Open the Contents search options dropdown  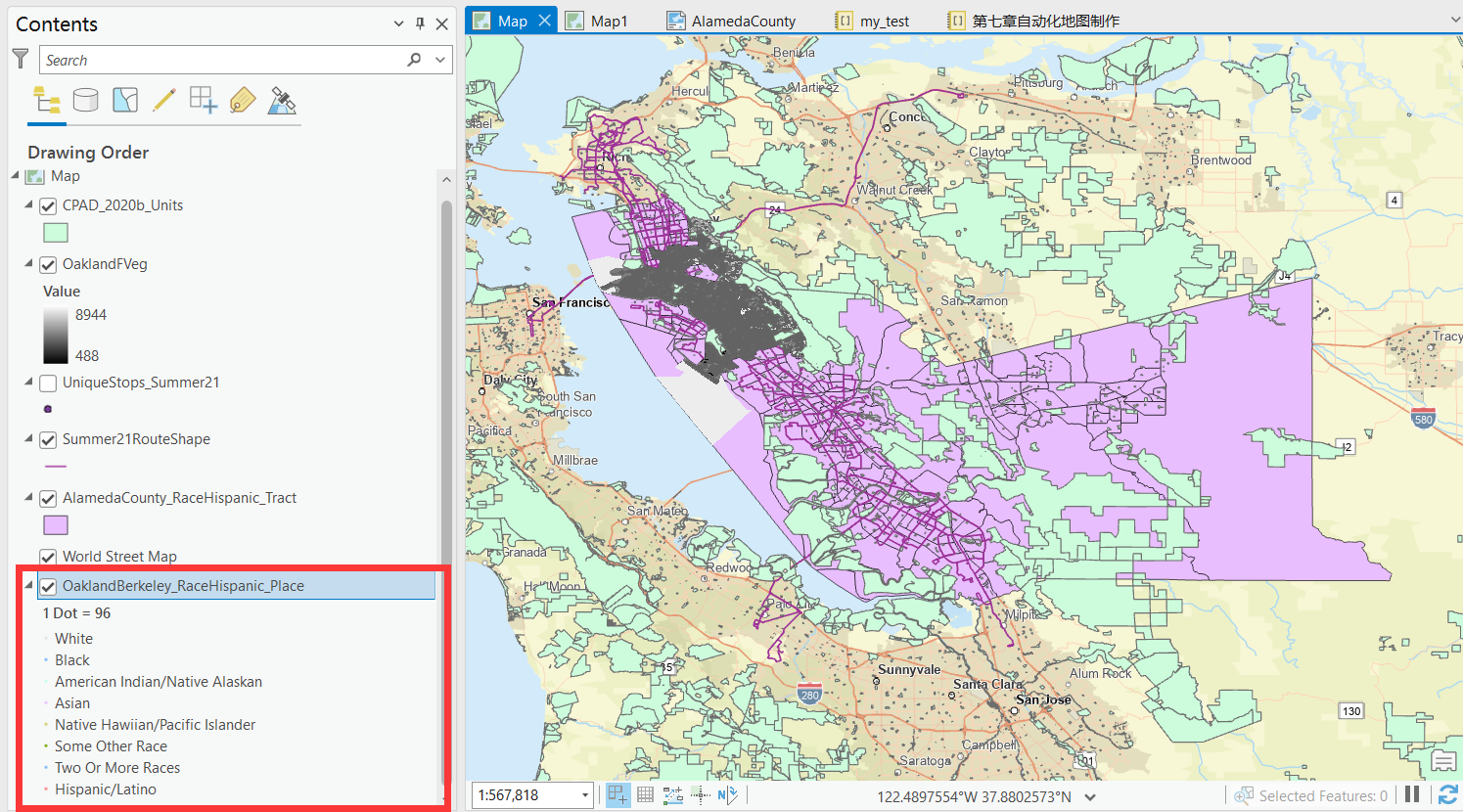440,60
